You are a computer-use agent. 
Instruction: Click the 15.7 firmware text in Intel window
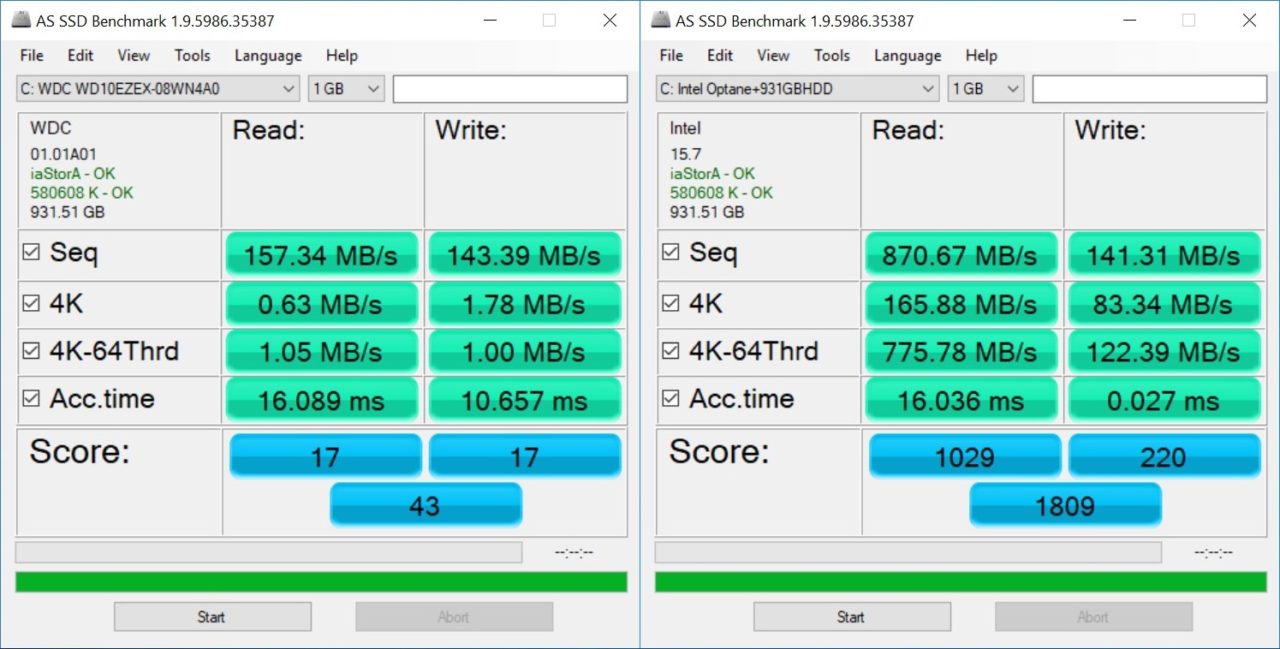pos(685,154)
